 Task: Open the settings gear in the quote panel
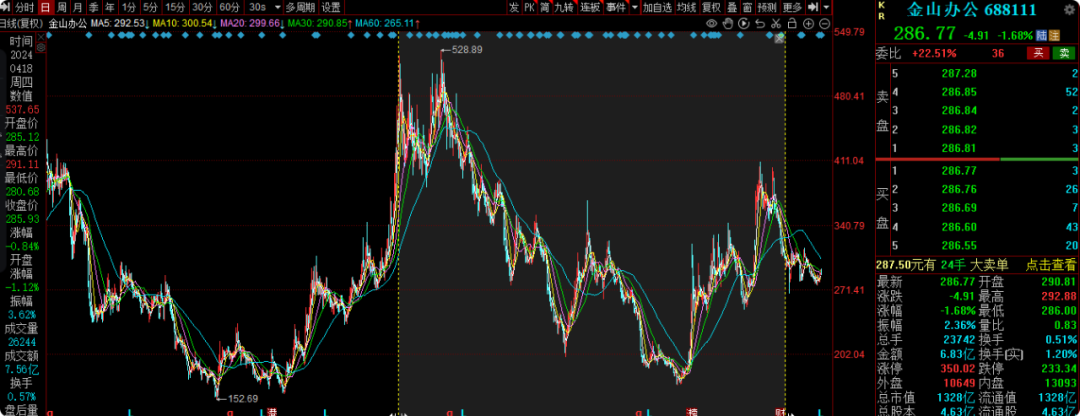click(x=1070, y=12)
